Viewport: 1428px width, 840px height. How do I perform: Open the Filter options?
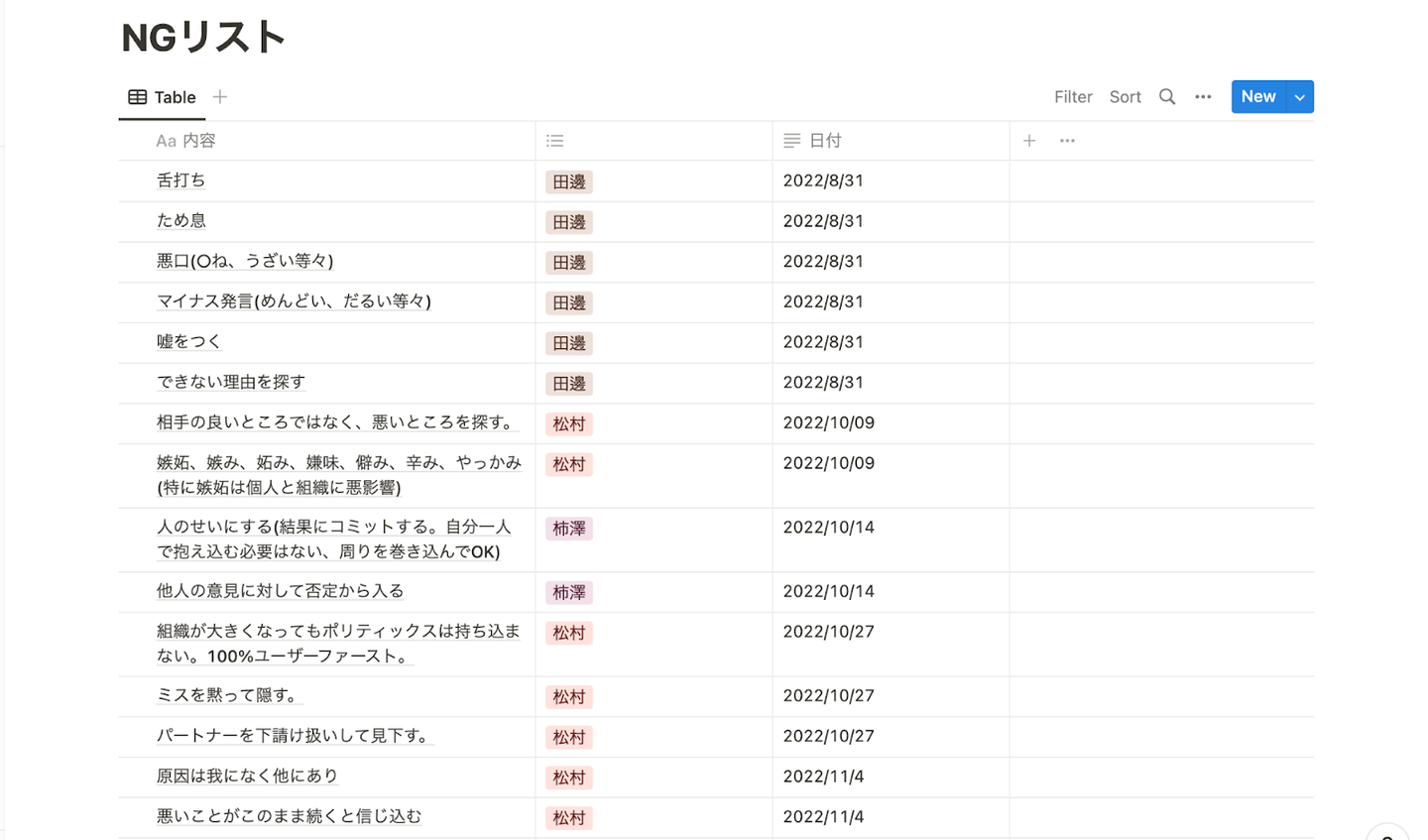1073,97
